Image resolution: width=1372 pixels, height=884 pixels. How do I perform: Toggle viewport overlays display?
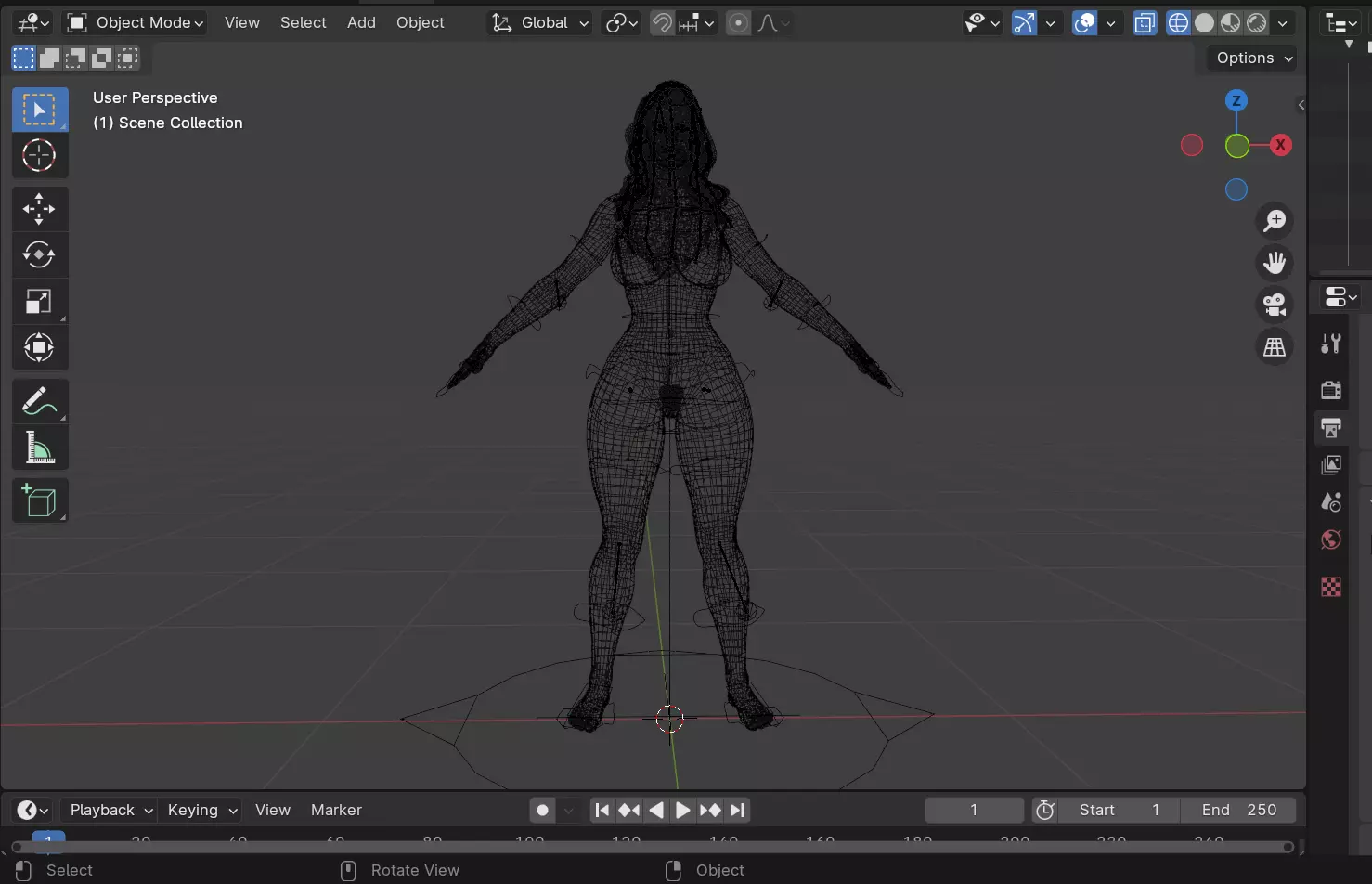coord(1084,22)
